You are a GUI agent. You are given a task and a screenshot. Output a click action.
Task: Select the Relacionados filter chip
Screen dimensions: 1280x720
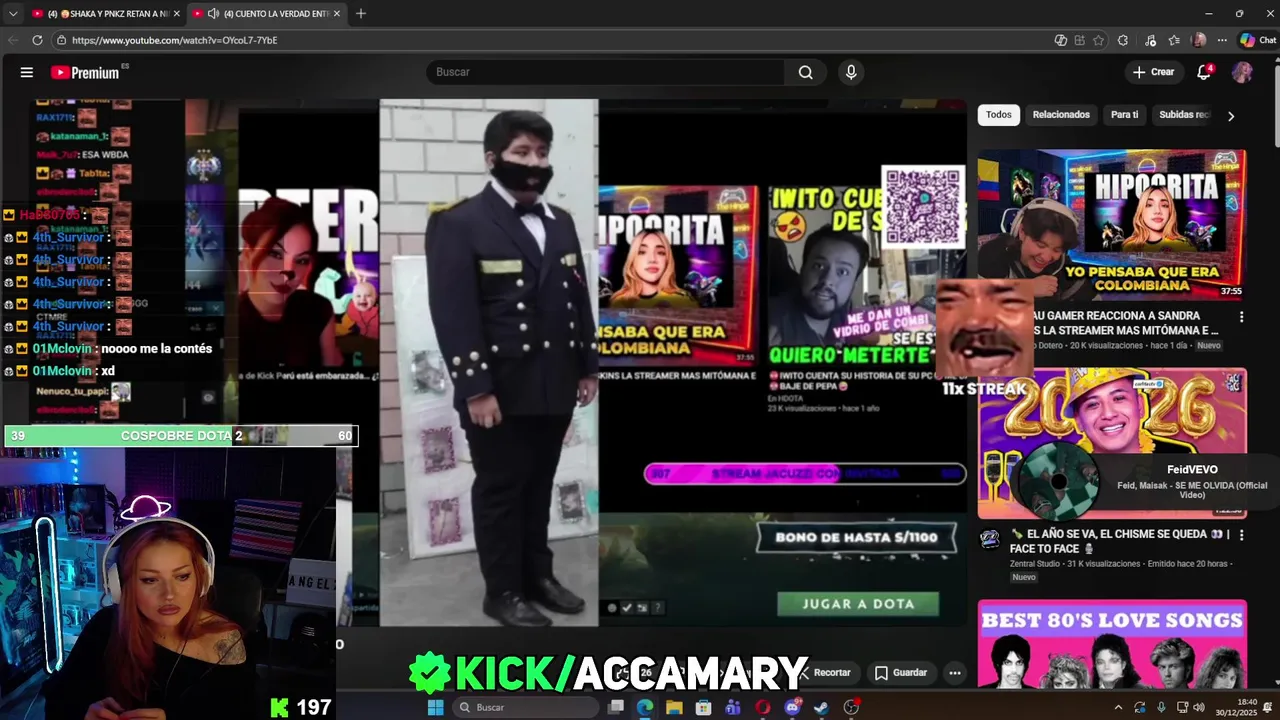click(x=1061, y=115)
